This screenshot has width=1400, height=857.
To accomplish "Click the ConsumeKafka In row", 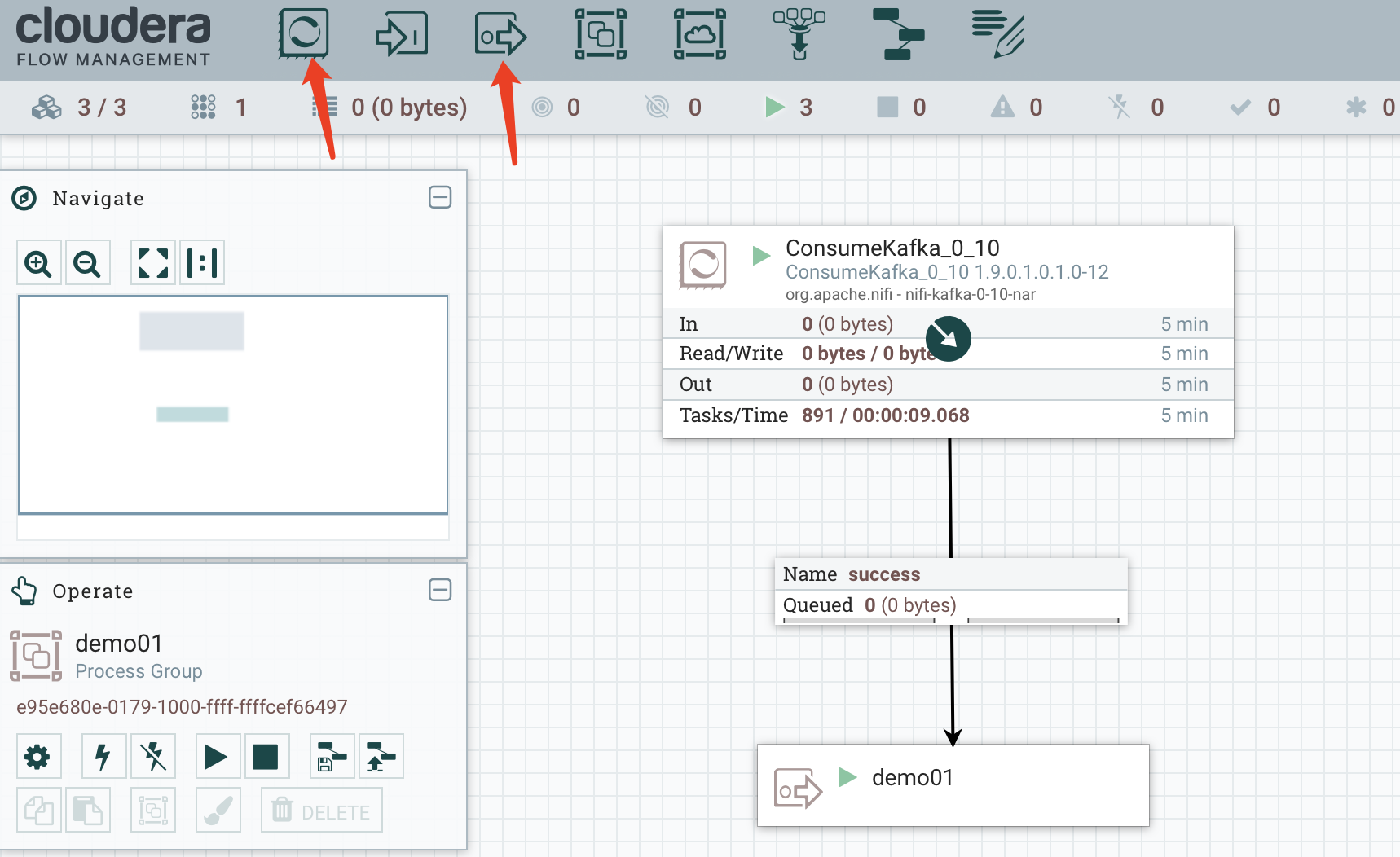I will (x=948, y=323).
